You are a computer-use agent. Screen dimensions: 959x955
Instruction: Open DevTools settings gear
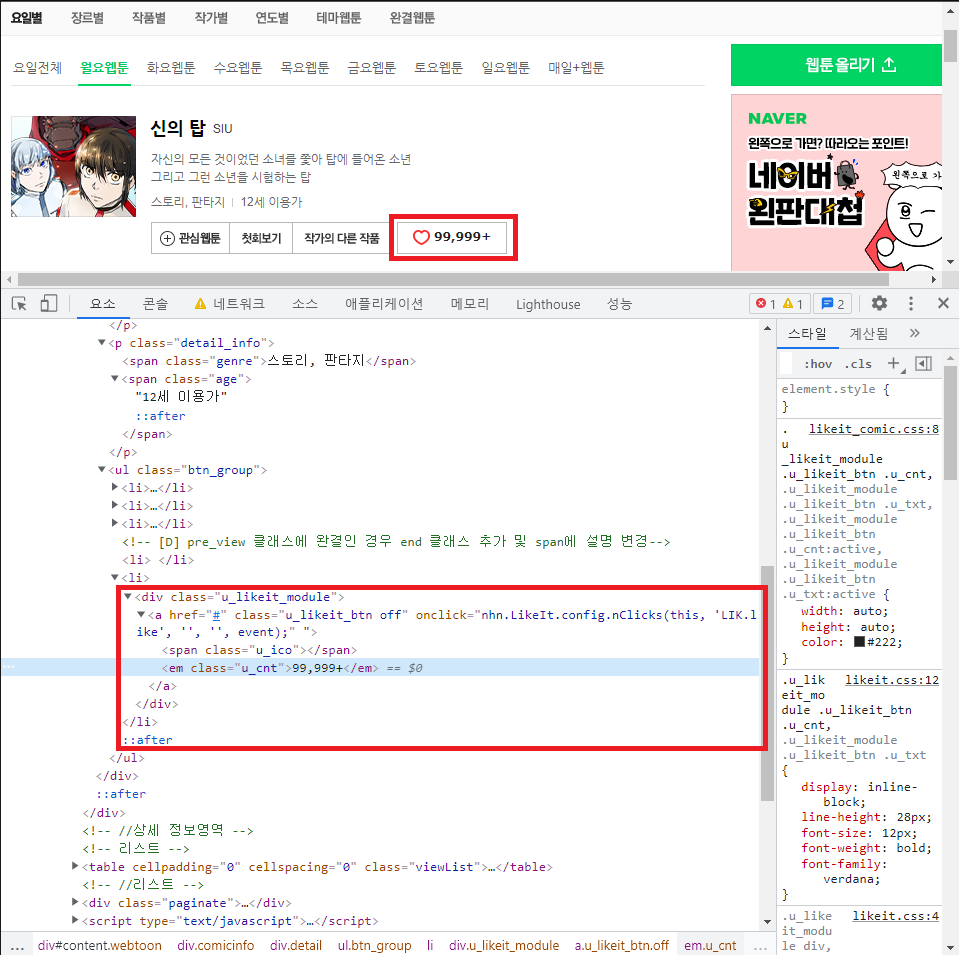pyautogui.click(x=879, y=303)
